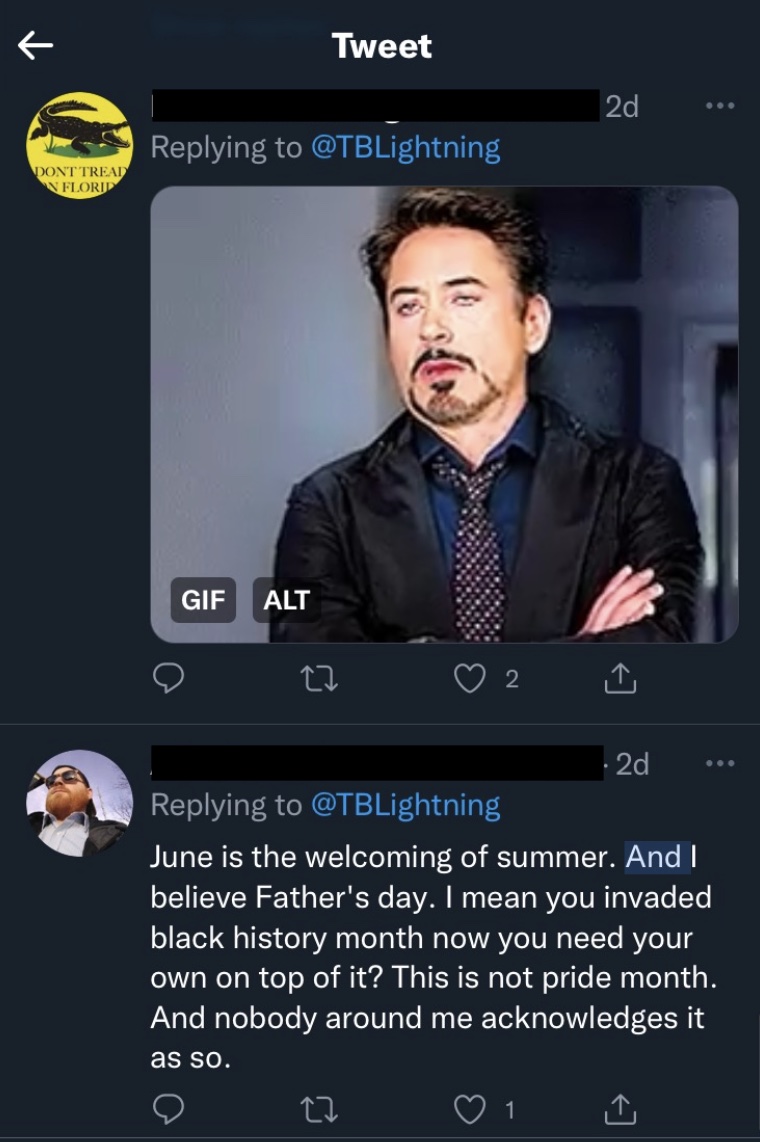
Task: Share the GIF tweet
Action: pos(620,680)
